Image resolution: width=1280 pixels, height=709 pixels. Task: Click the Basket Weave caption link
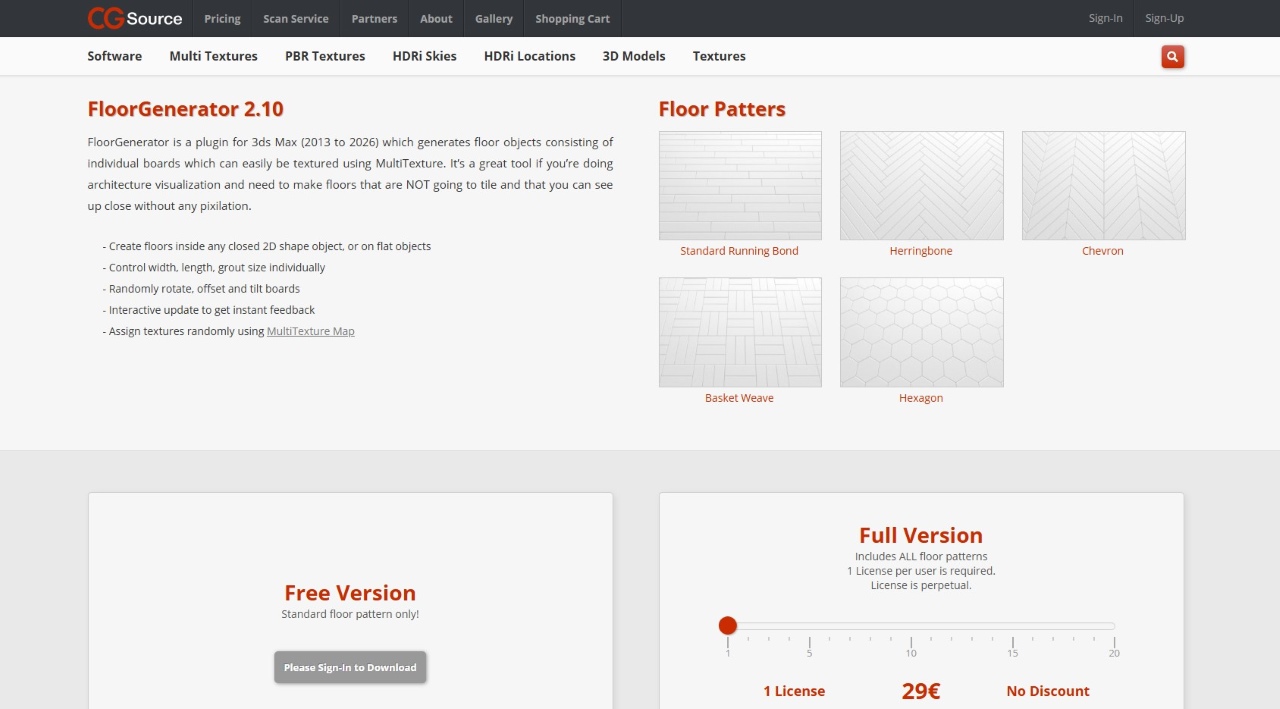739,398
